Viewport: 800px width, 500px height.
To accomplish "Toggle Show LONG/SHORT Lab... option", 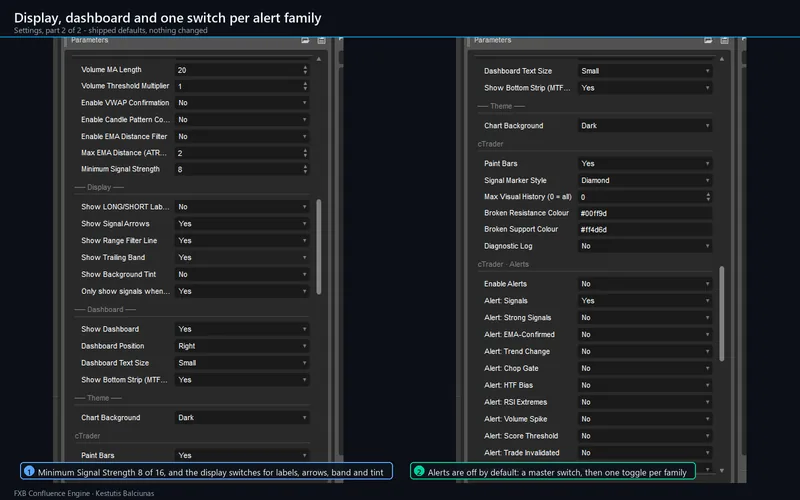I will tap(242, 207).
